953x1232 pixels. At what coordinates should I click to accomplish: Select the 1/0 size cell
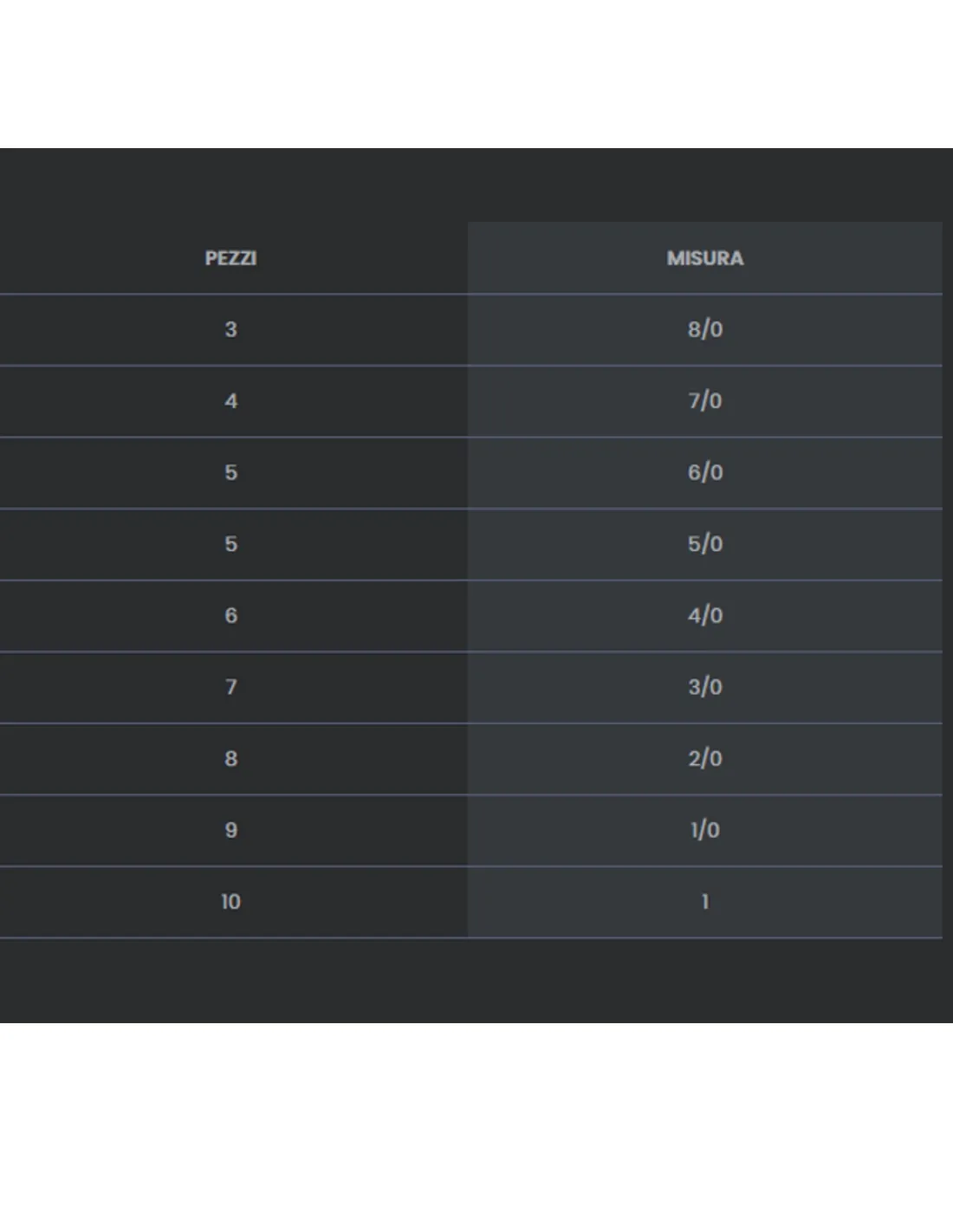tap(704, 830)
